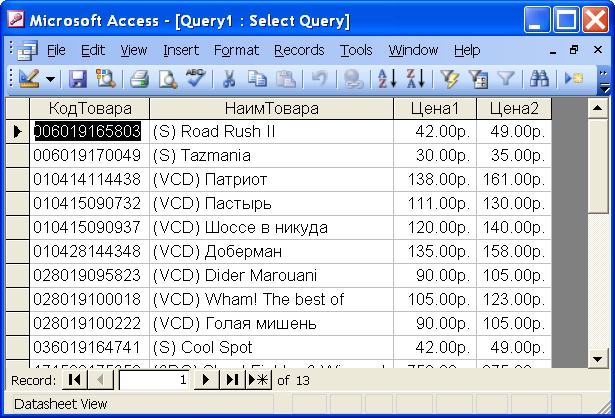Image resolution: width=615 pixels, height=418 pixels.
Task: Click price cell "138.00р."
Action: (x=435, y=180)
